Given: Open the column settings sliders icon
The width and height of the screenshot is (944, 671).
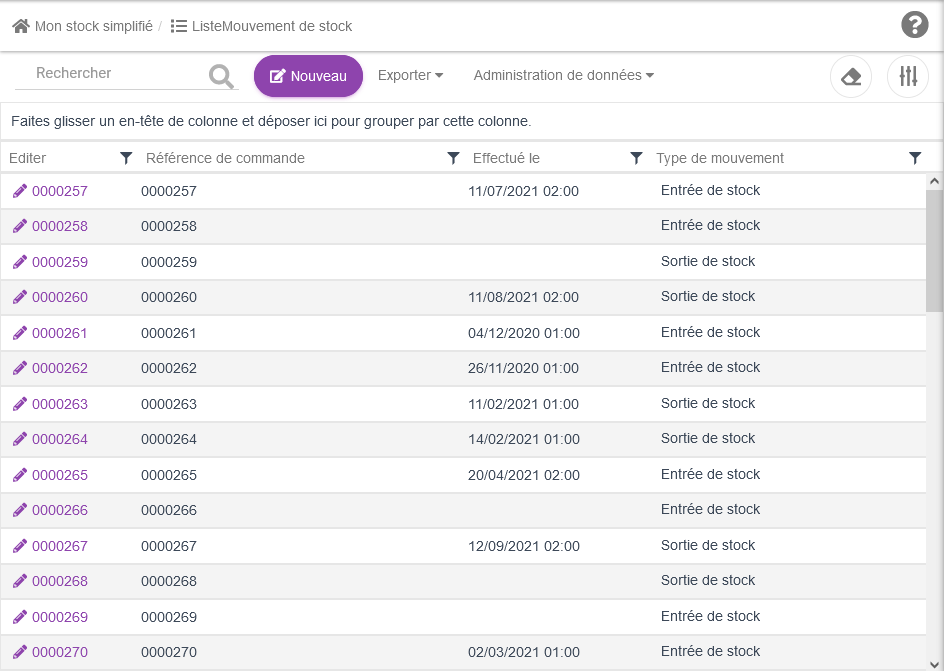Looking at the screenshot, I should [908, 77].
